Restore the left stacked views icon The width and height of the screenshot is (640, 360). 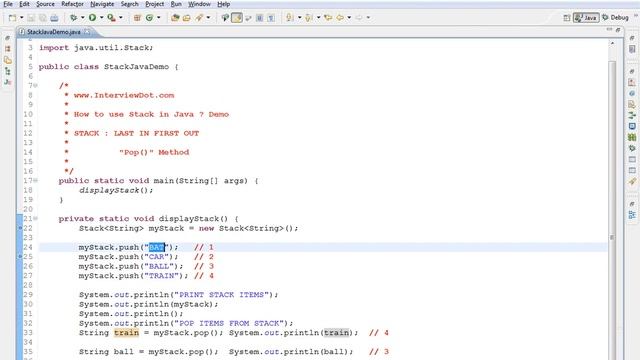point(7,38)
